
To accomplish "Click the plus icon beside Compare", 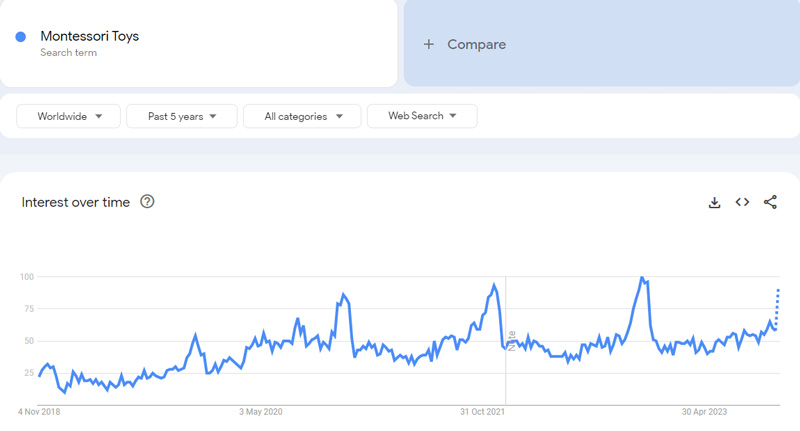I will [429, 44].
